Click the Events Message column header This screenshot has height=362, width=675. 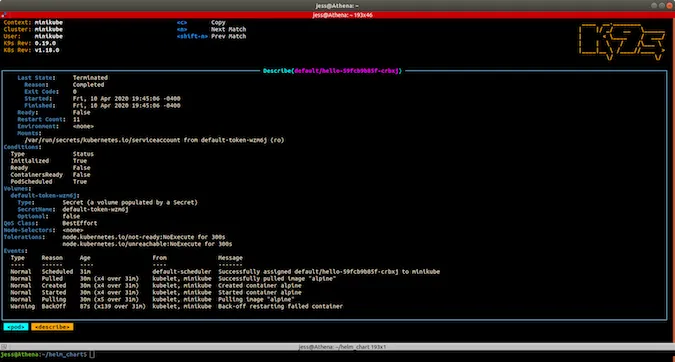pos(230,258)
